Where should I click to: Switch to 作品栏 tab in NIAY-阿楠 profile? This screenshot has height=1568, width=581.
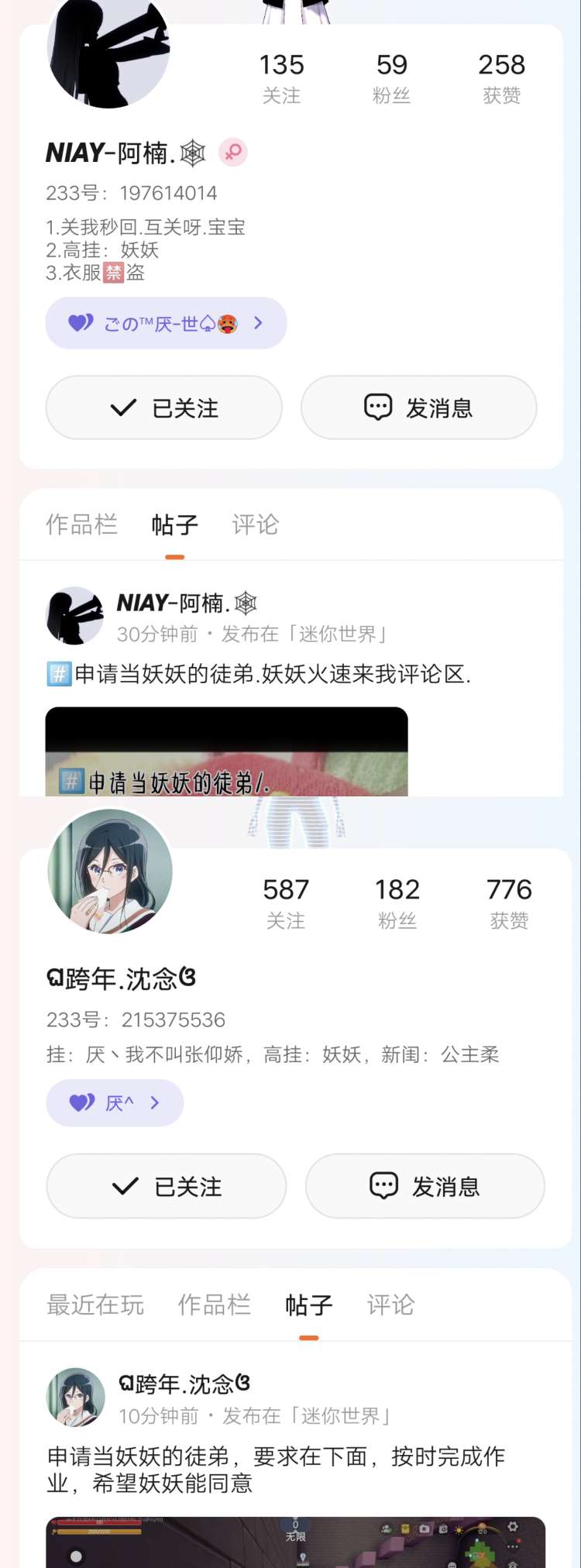click(x=81, y=524)
